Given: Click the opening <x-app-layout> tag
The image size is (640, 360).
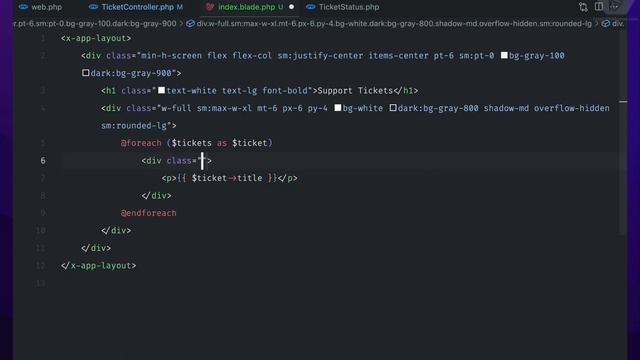Looking at the screenshot, I should point(96,38).
